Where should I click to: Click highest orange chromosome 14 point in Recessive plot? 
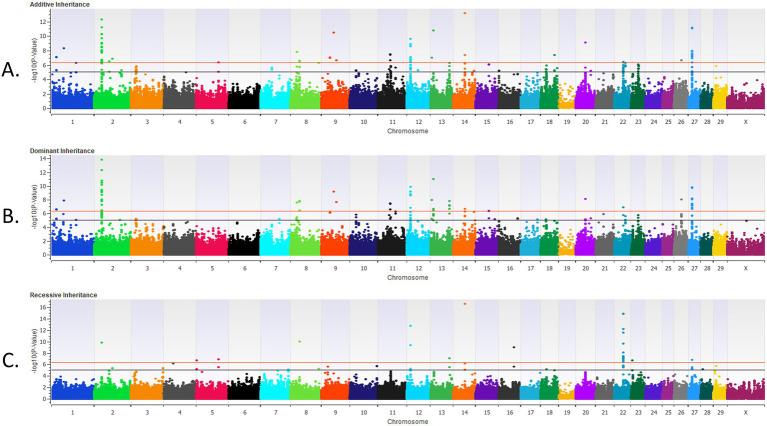pos(464,304)
